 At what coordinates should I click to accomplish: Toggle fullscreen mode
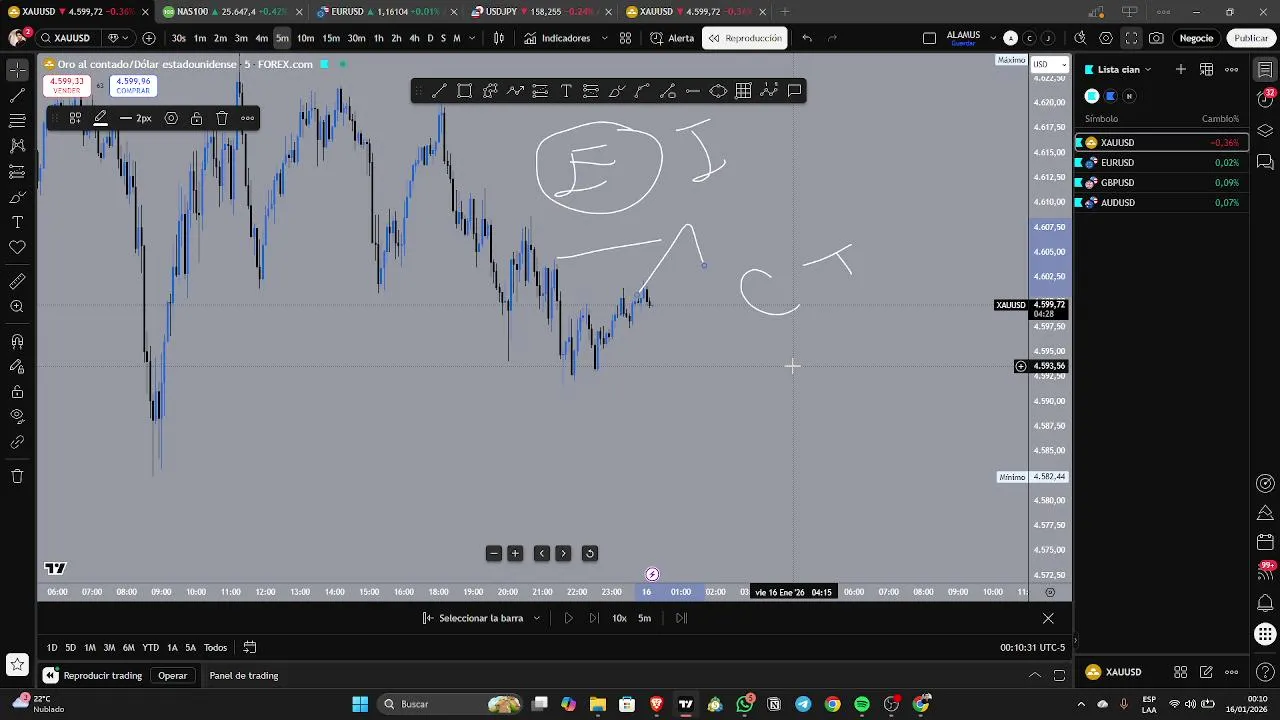[x=1131, y=38]
